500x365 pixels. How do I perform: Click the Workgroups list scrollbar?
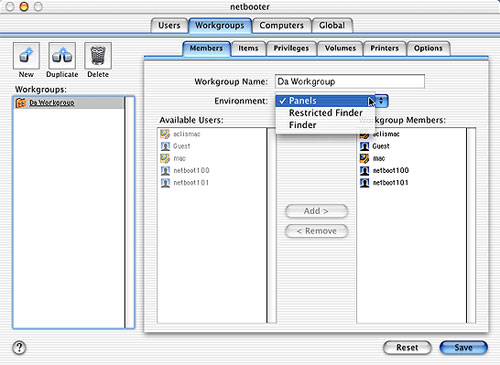(129, 212)
